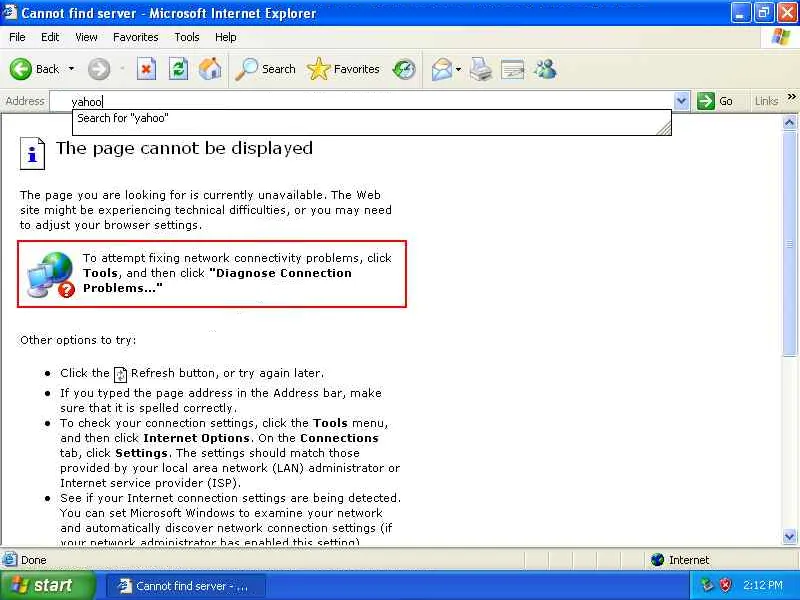
Task: Open the Tools menu
Action: 187,37
